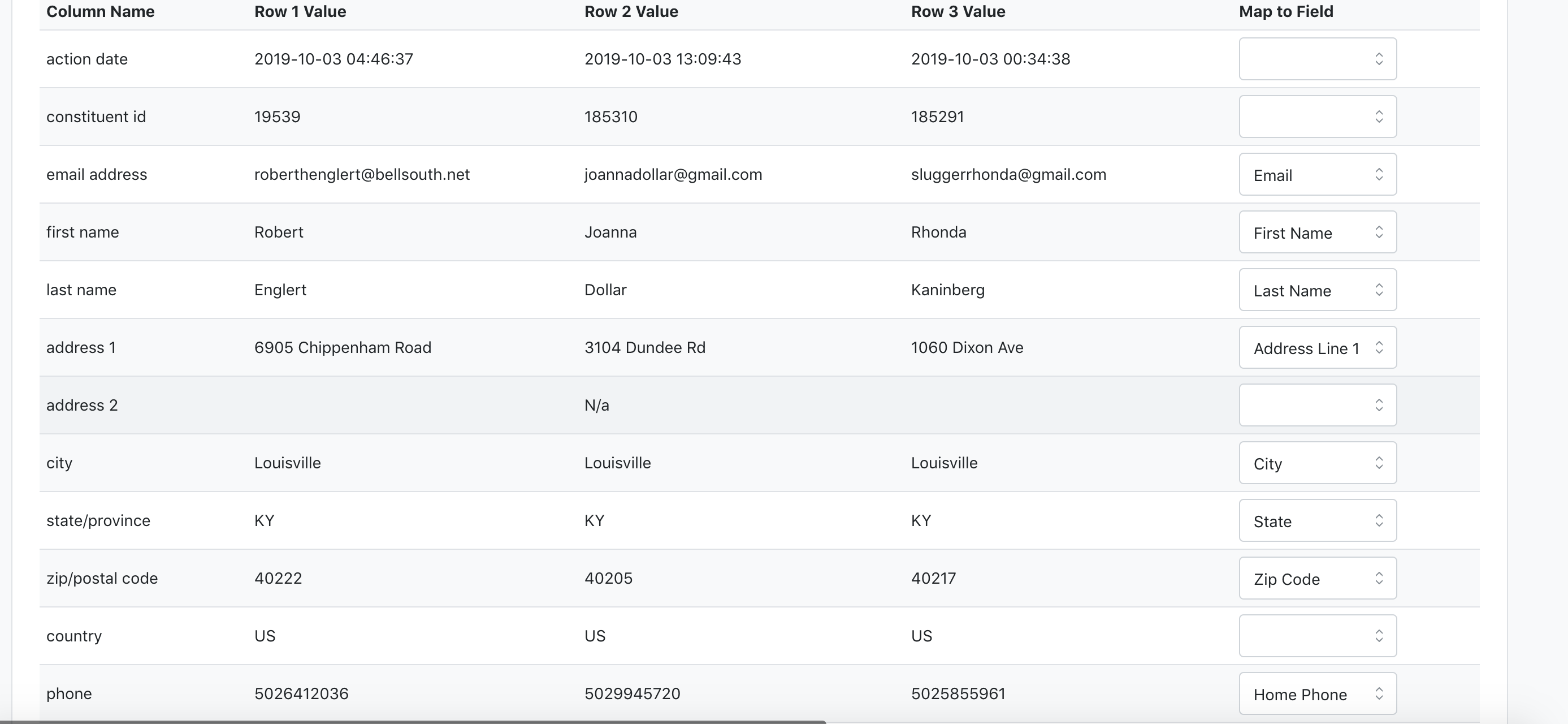The width and height of the screenshot is (1568, 724).
Task: Click the joannadollar@gmail.com cell
Action: pos(673,175)
